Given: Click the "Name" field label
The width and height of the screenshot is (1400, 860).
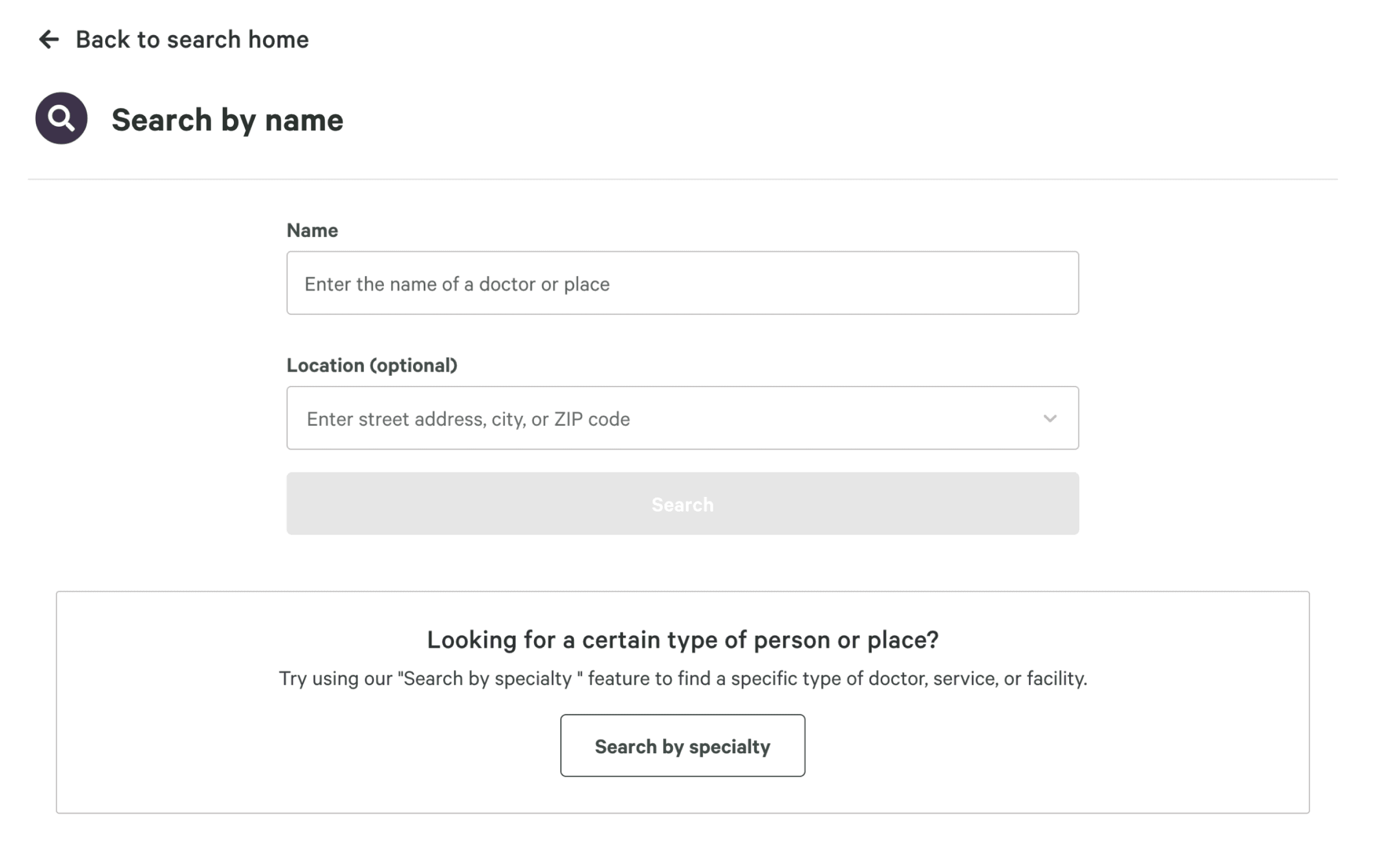Looking at the screenshot, I should point(312,230).
